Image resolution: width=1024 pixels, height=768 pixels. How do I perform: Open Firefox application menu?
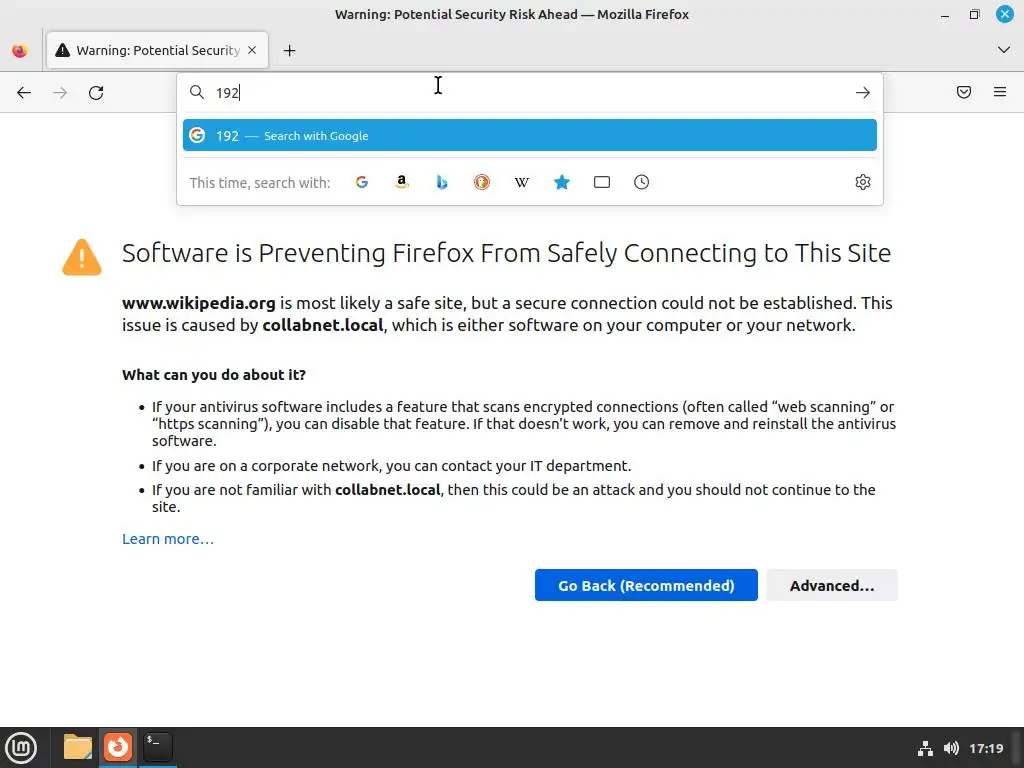1000,93
